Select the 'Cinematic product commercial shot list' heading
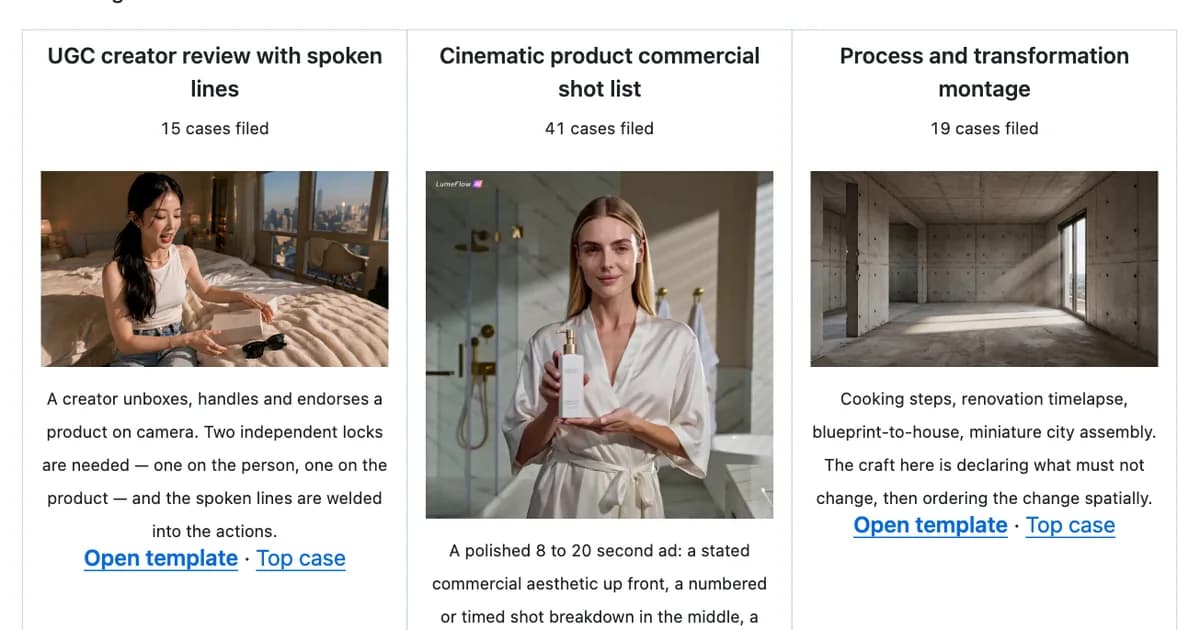This screenshot has width=1200, height=630. coord(599,72)
